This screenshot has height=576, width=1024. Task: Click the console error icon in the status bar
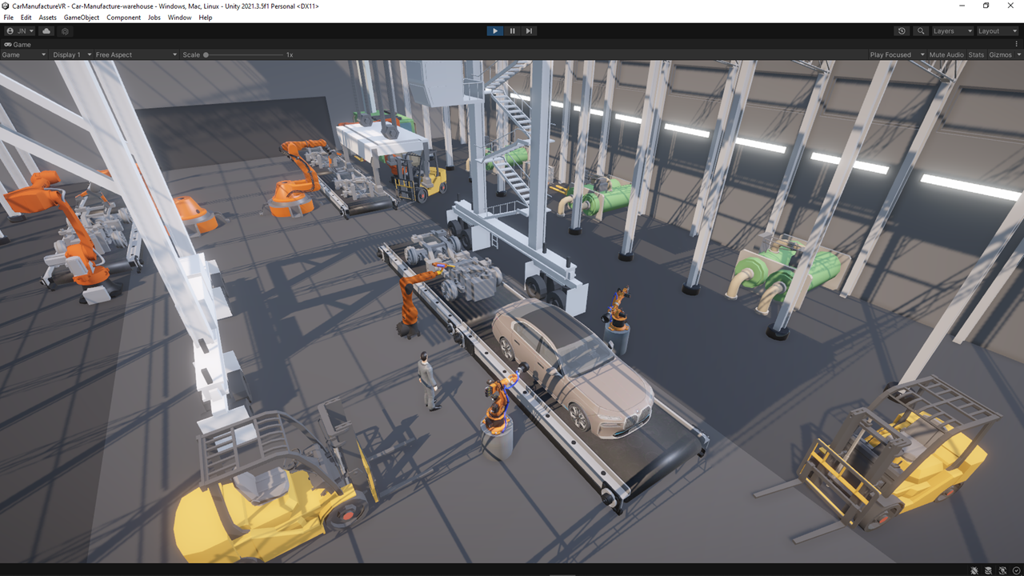(974, 570)
